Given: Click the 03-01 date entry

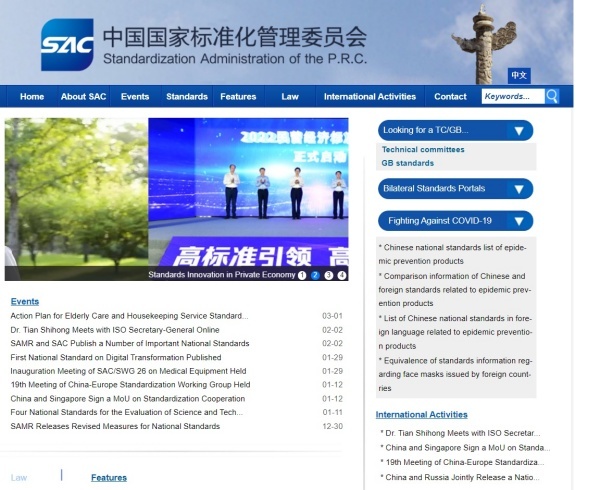Looking at the screenshot, I should (x=332, y=316).
